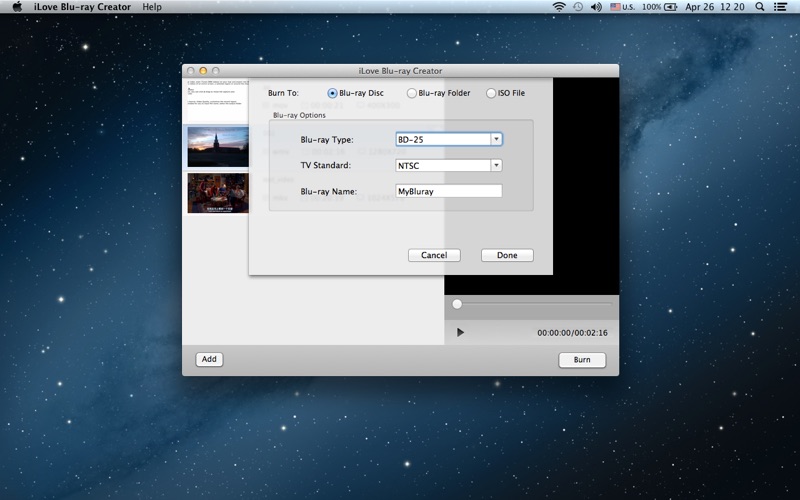Viewport: 800px width, 500px height.
Task: Open Notification Center list icon
Action: pyautogui.click(x=780, y=7)
